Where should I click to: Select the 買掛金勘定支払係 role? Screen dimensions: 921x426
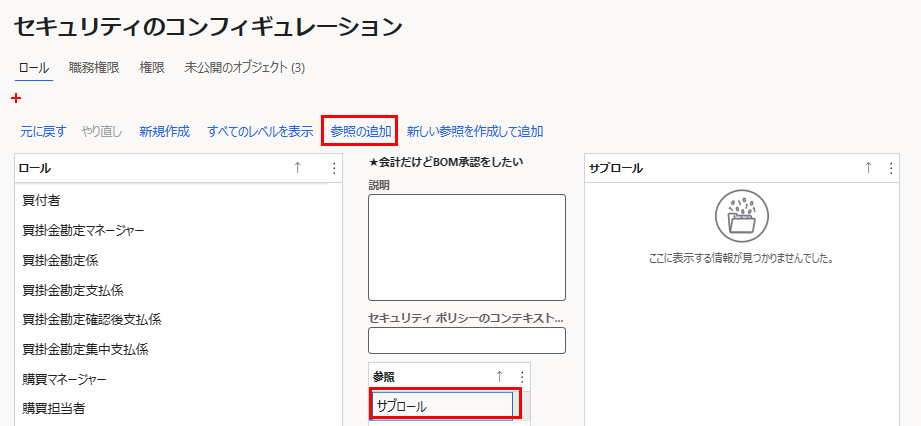point(179,290)
